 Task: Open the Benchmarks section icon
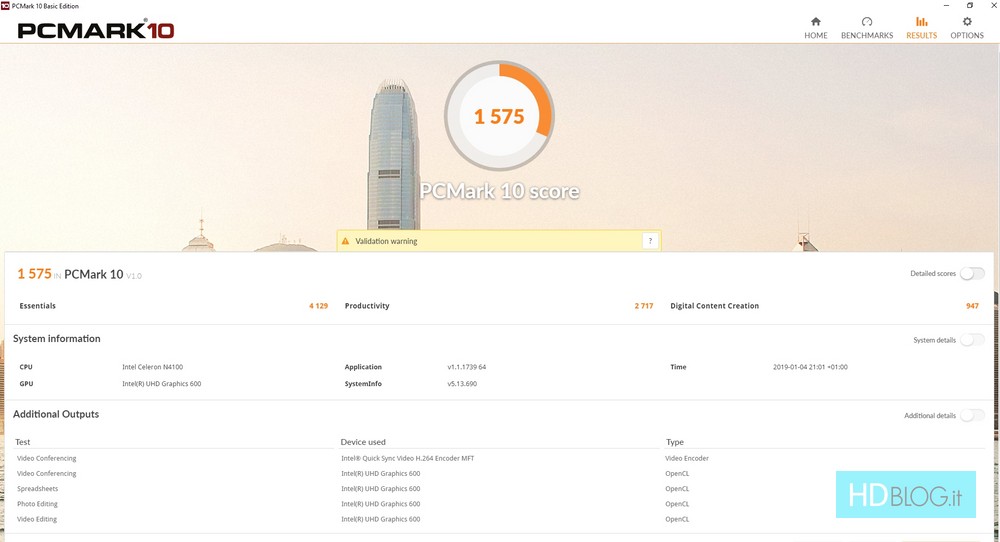(866, 22)
